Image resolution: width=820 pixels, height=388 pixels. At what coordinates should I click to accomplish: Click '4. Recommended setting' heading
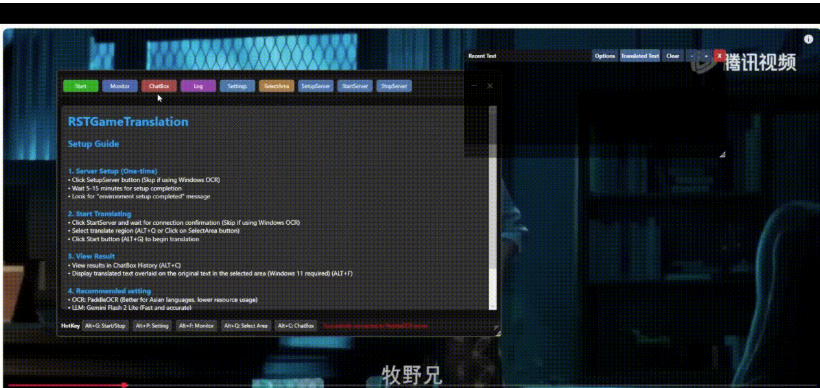pos(109,291)
